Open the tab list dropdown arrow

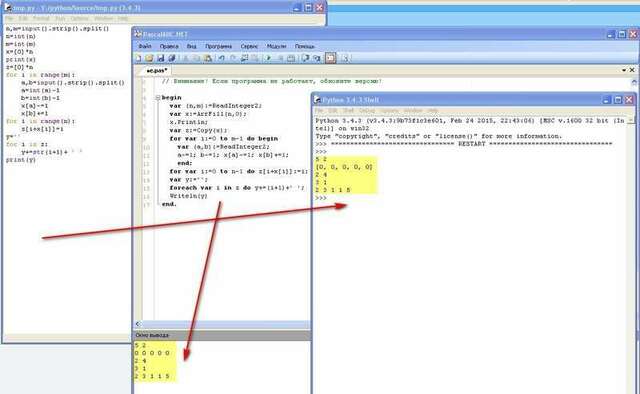(x=624, y=70)
